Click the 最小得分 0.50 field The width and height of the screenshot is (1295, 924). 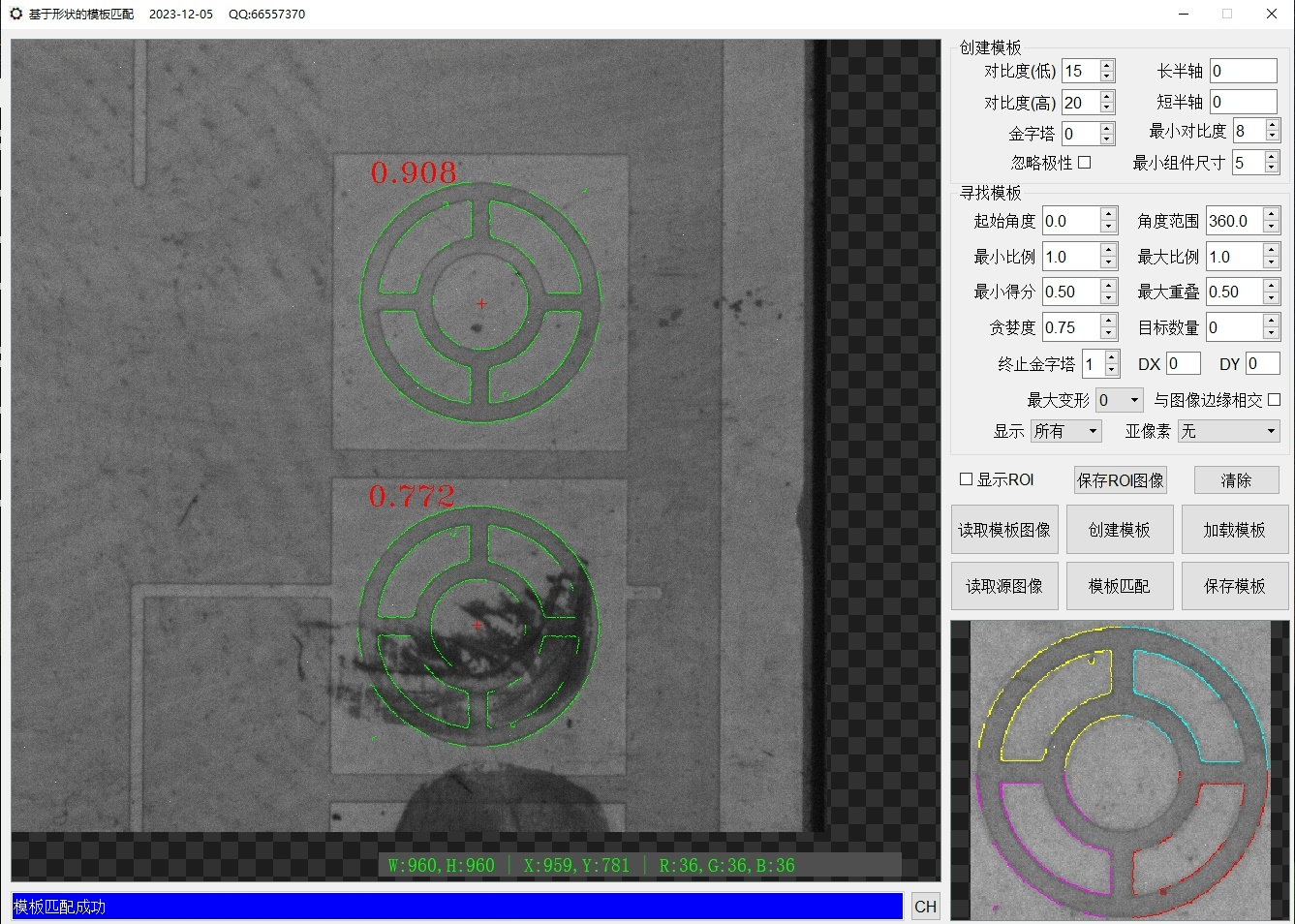tap(1071, 292)
